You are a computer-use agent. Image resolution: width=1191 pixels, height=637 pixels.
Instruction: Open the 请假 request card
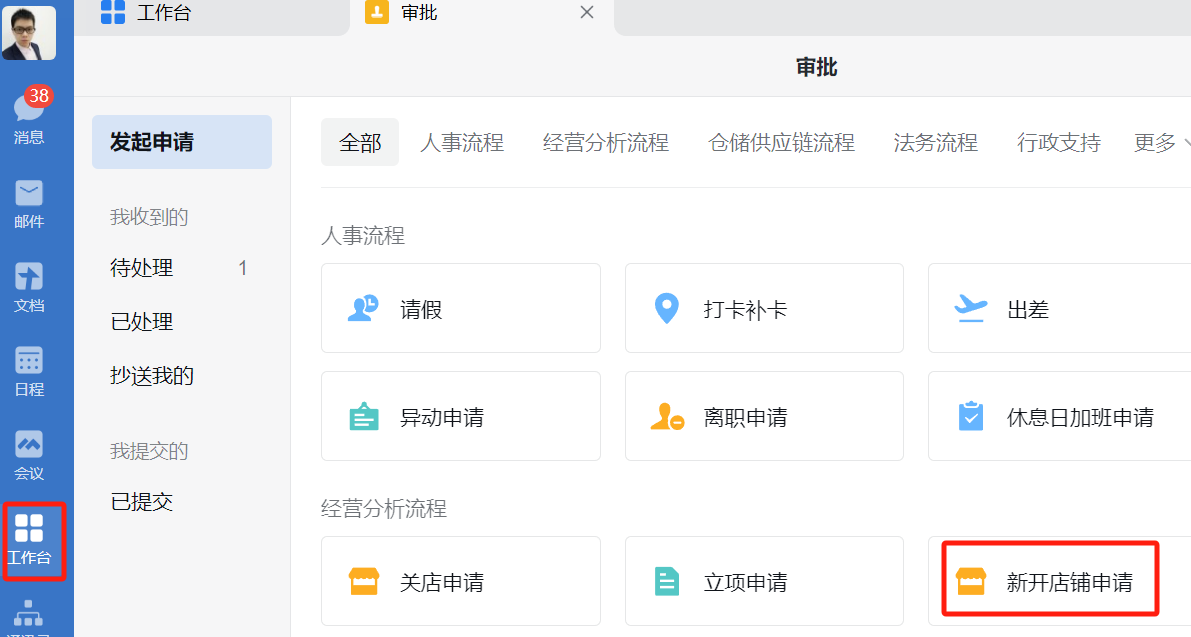(x=461, y=308)
